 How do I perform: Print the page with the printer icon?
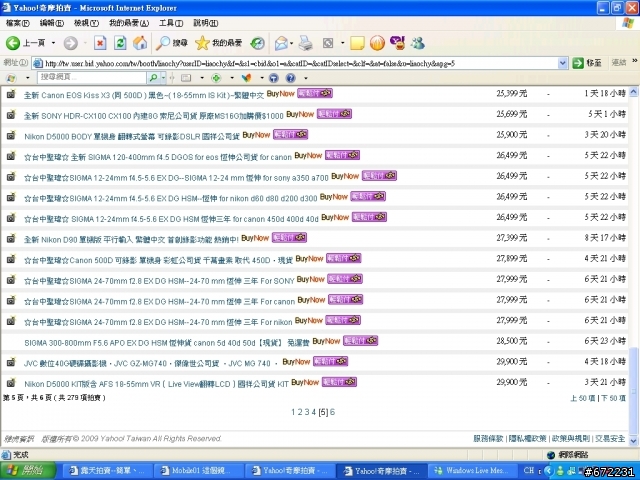click(x=305, y=43)
